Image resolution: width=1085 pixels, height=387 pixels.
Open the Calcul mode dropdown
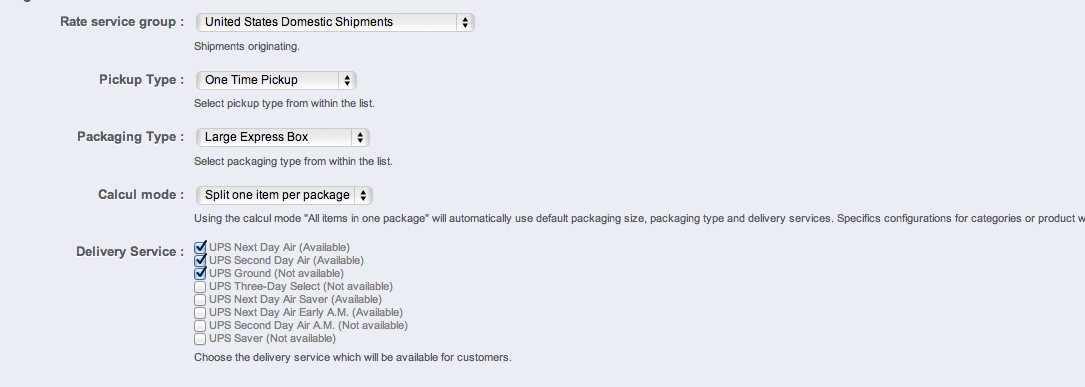click(x=284, y=195)
